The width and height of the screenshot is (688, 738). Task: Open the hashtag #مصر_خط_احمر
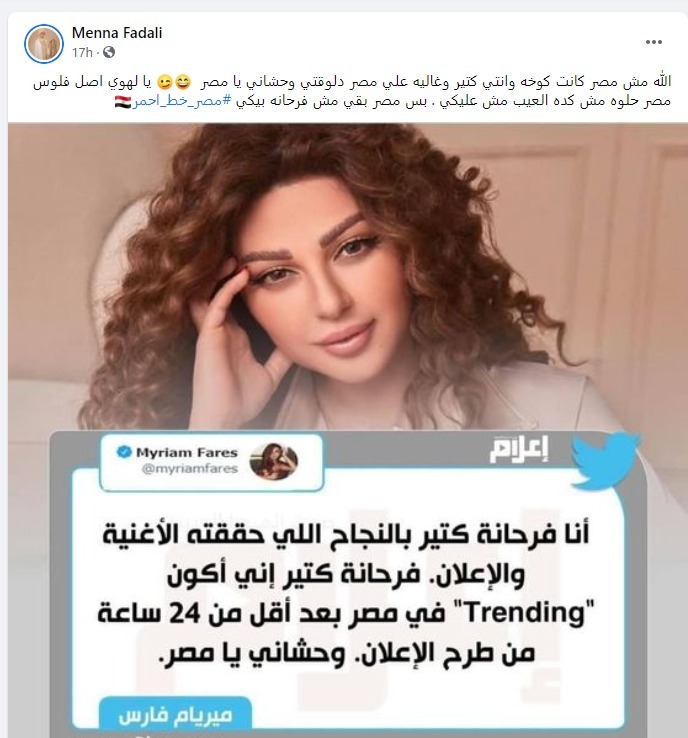(182, 102)
